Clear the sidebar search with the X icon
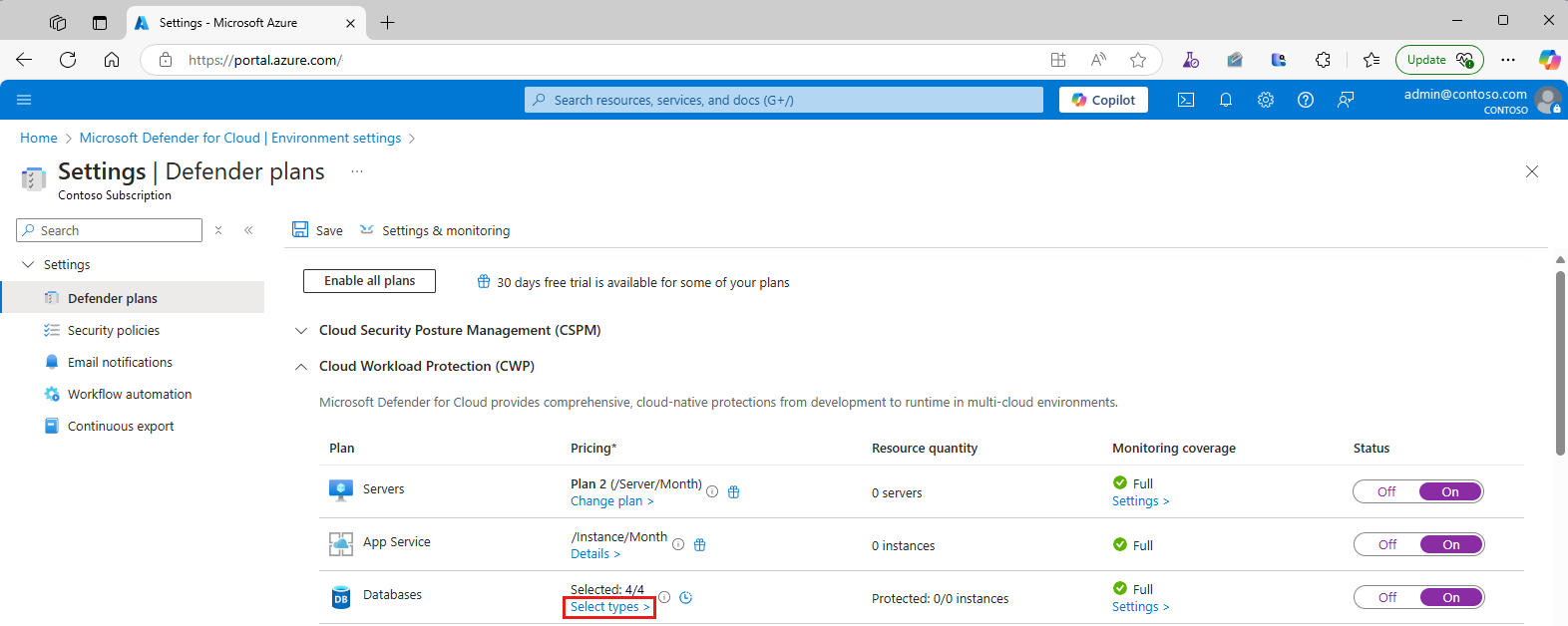Screen dimensions: 1568x626 click(218, 230)
